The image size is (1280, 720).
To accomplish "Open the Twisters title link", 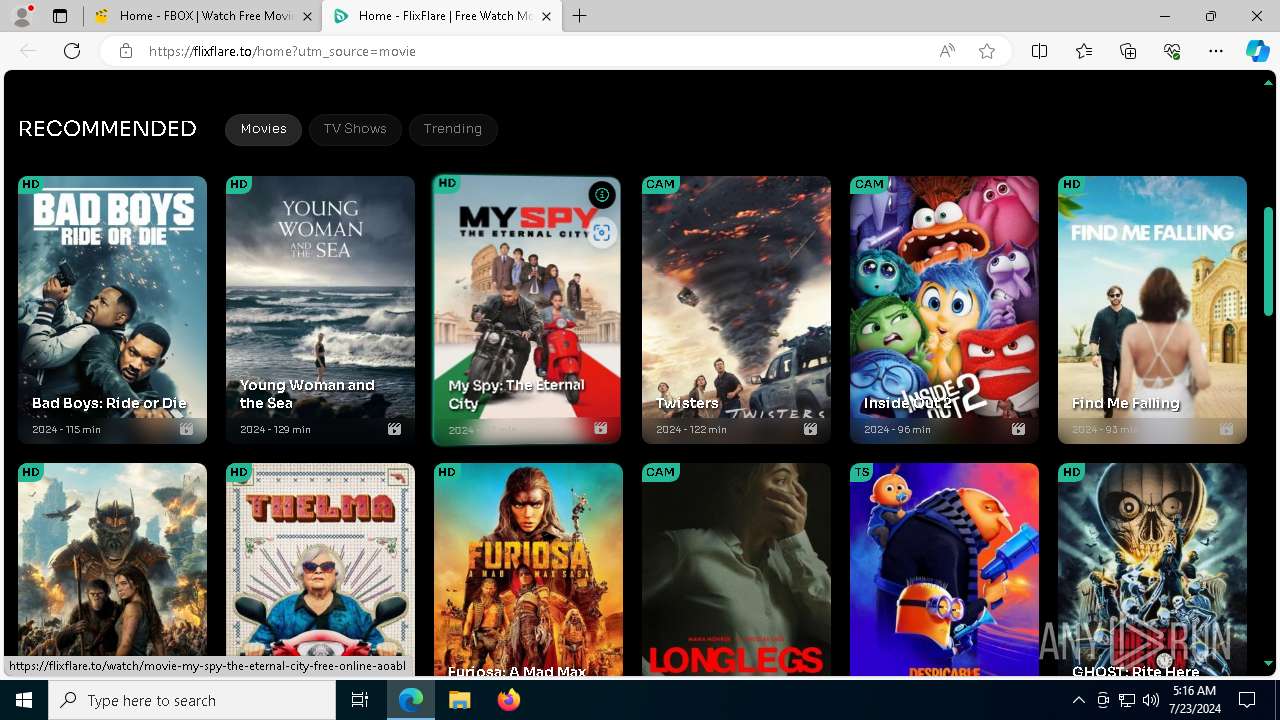I will (x=687, y=403).
